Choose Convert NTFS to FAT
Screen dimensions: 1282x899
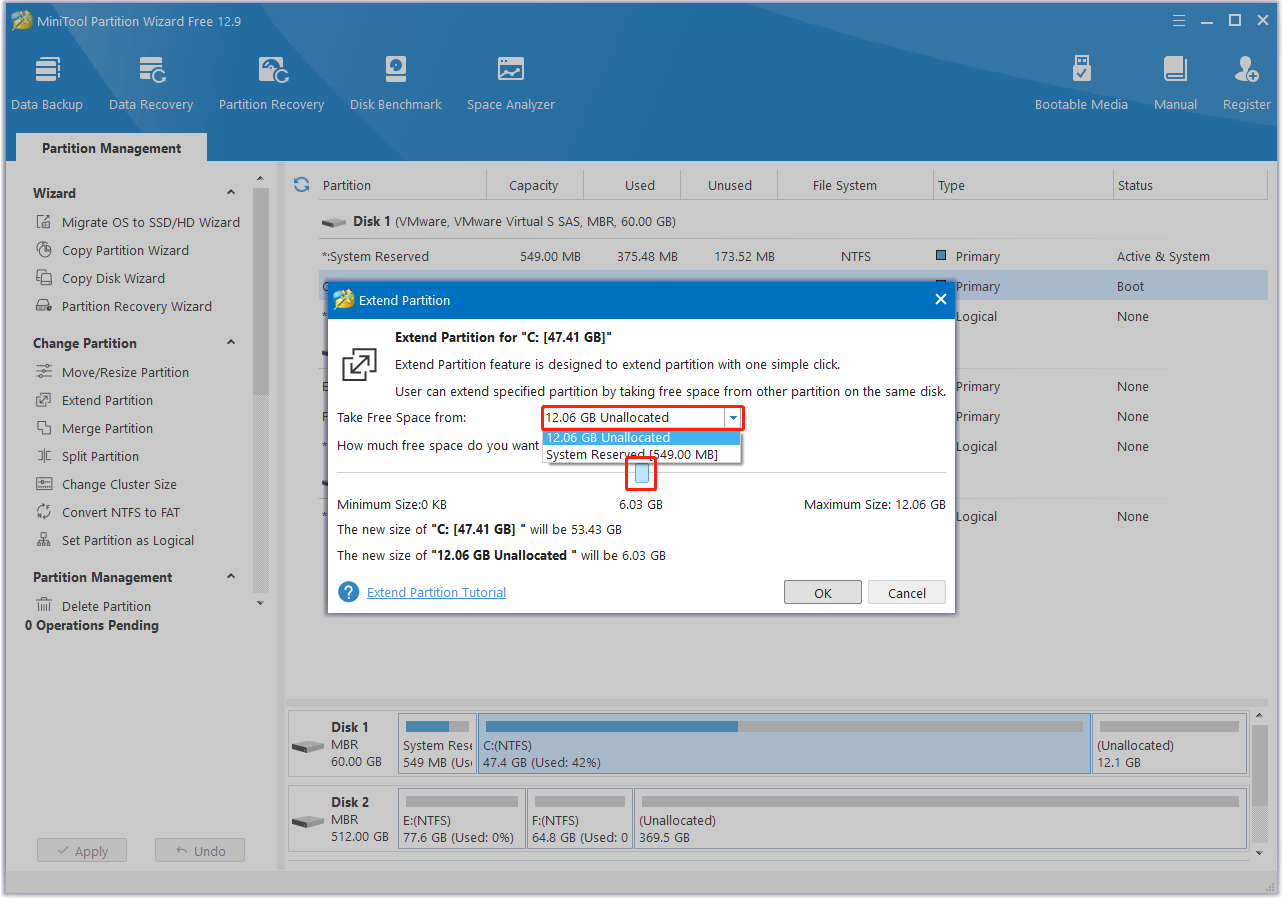click(107, 512)
